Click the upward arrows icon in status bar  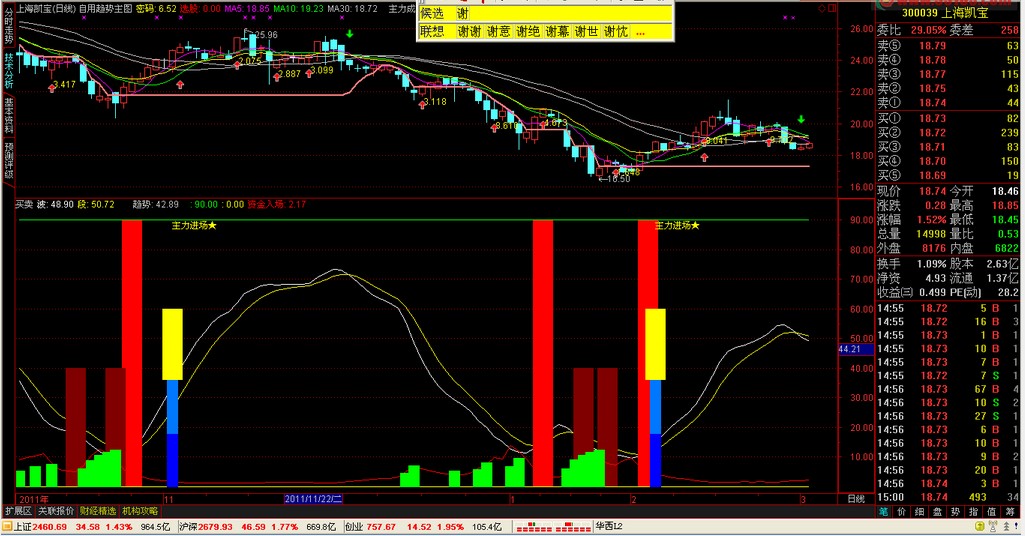pos(1006,526)
